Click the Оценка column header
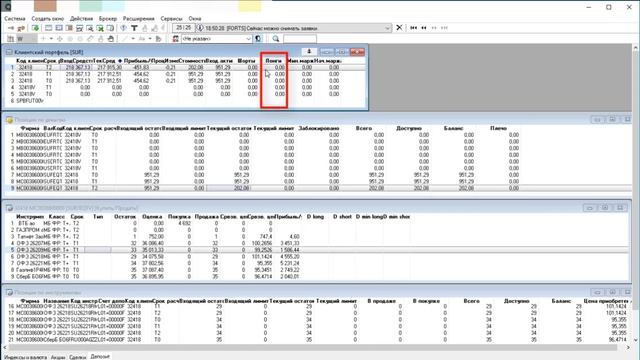Screen dimensions: 640x360 tap(152, 217)
